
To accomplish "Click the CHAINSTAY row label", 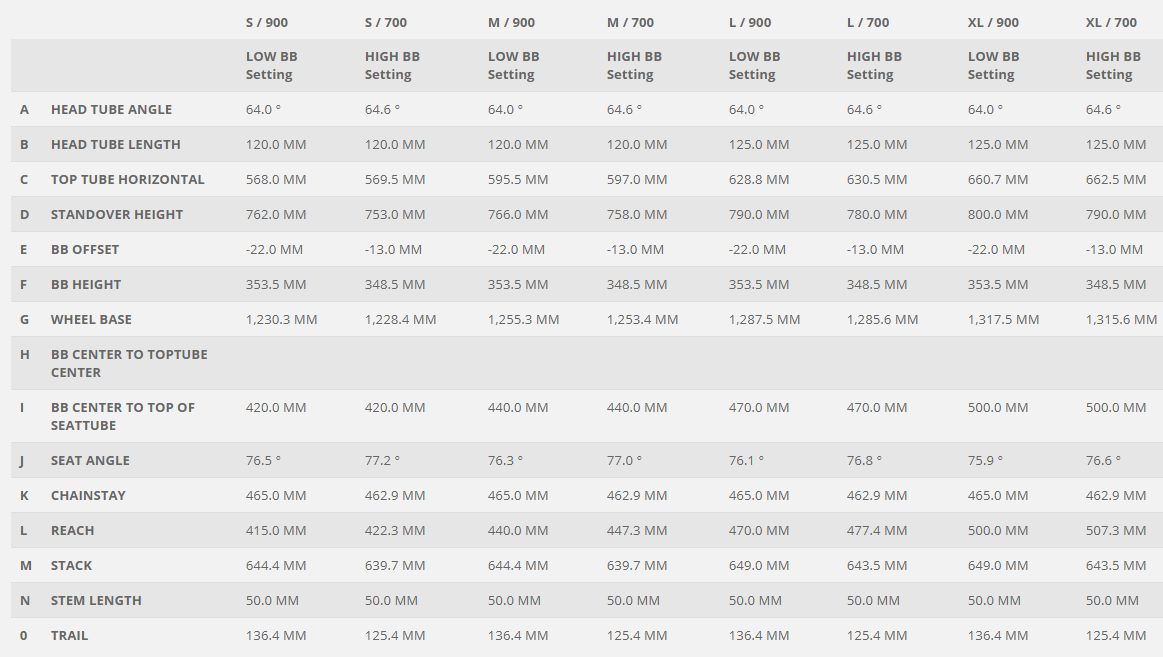I will [88, 495].
